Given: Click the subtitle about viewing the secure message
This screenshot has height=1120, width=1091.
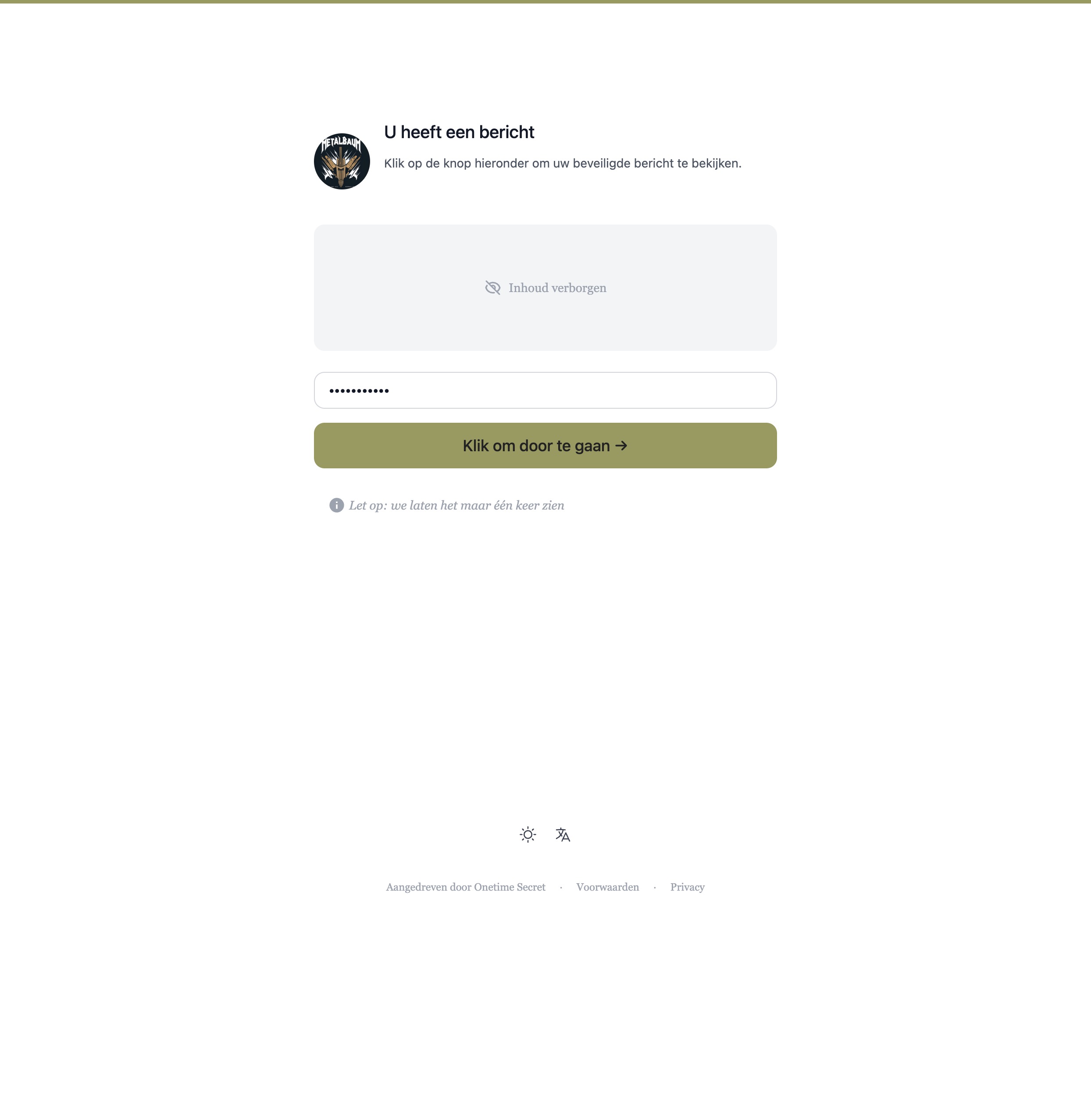Looking at the screenshot, I should [563, 163].
